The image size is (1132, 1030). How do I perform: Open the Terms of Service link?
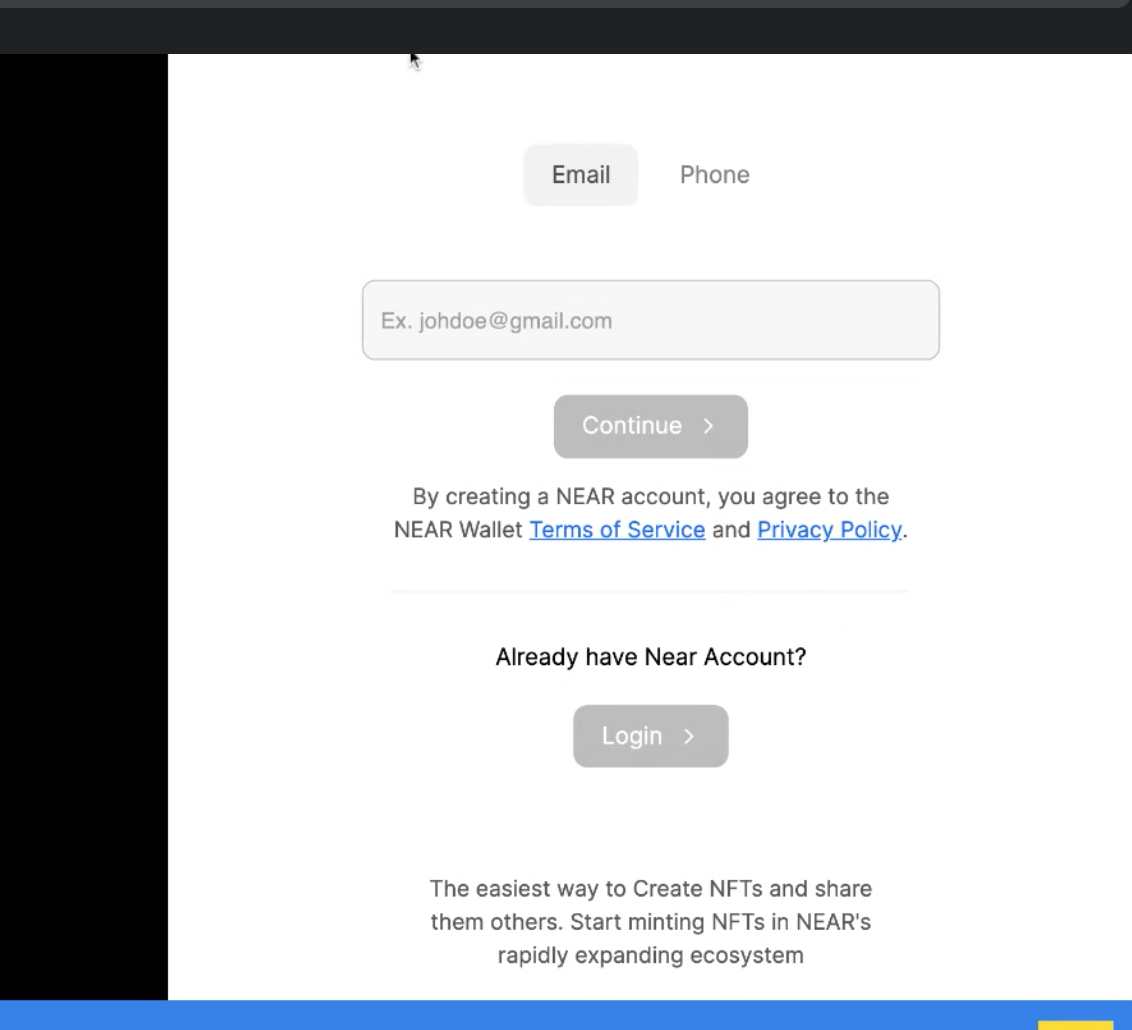click(617, 530)
